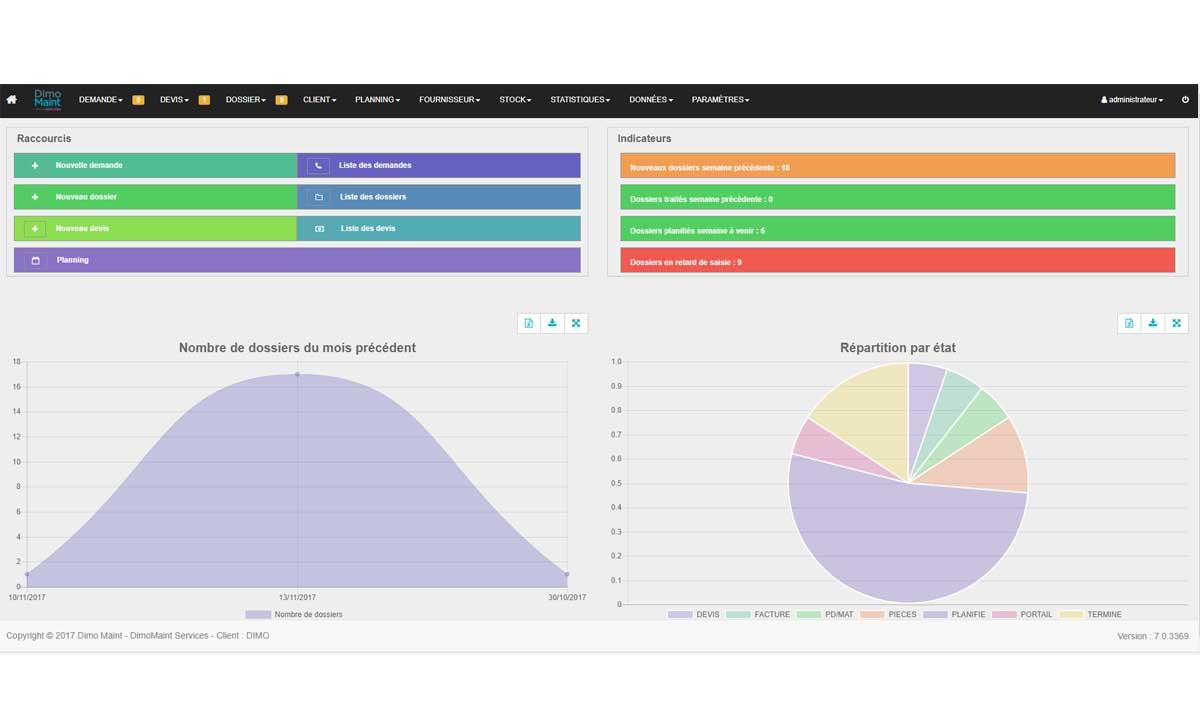Click the DOSSIER count badge
Viewport: 1200px width, 720px height.
click(x=281, y=100)
